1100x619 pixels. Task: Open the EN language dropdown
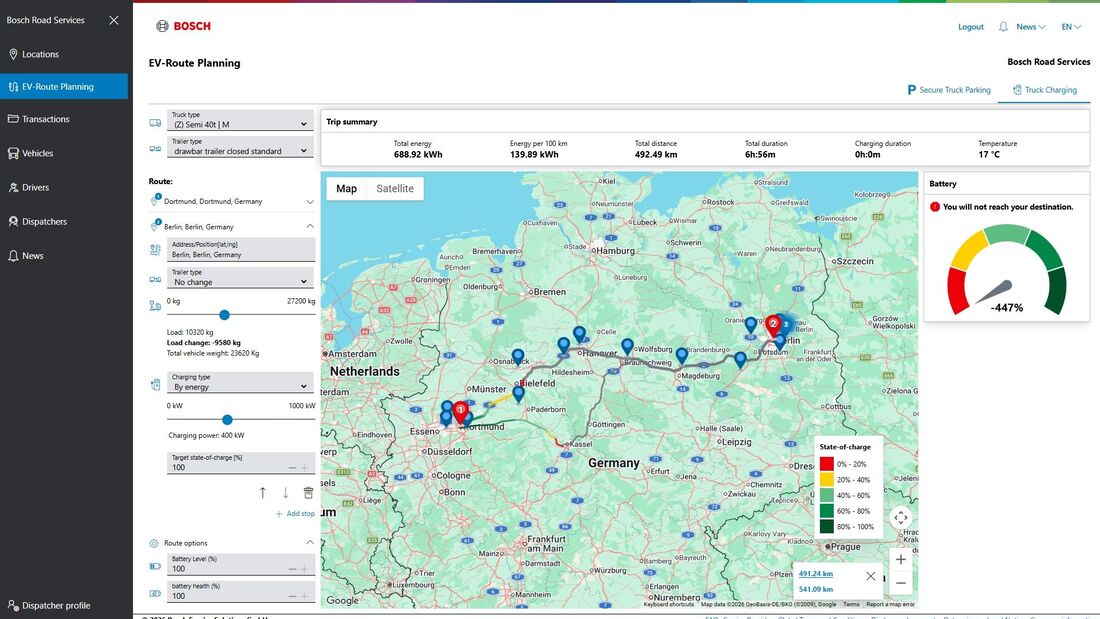(x=1071, y=27)
